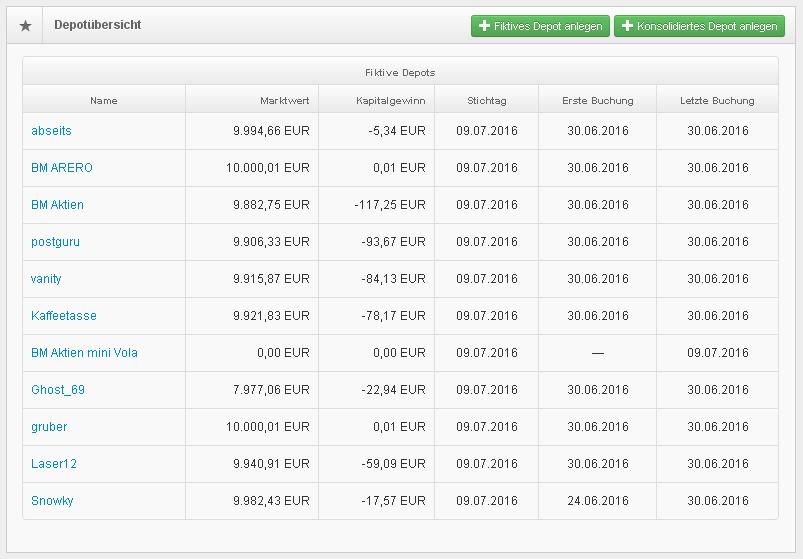The image size is (803, 559).
Task: Click the Stichtag column header
Action: coord(487,100)
